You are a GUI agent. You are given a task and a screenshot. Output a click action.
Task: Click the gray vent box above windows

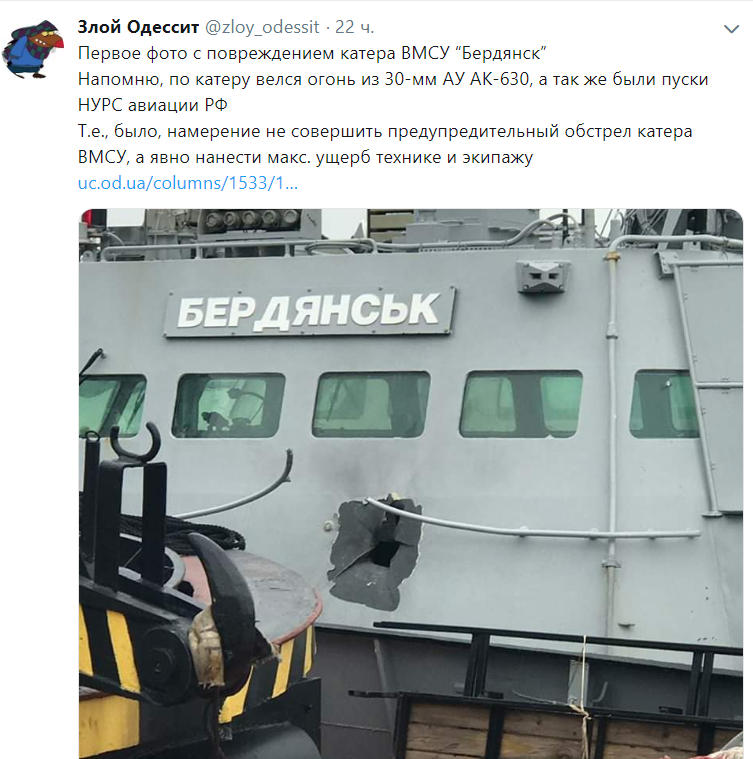click(543, 276)
